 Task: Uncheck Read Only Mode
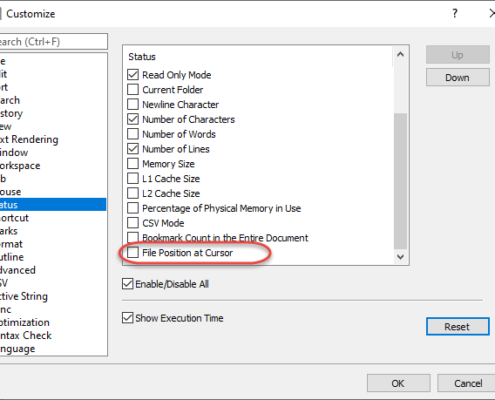pos(133,74)
